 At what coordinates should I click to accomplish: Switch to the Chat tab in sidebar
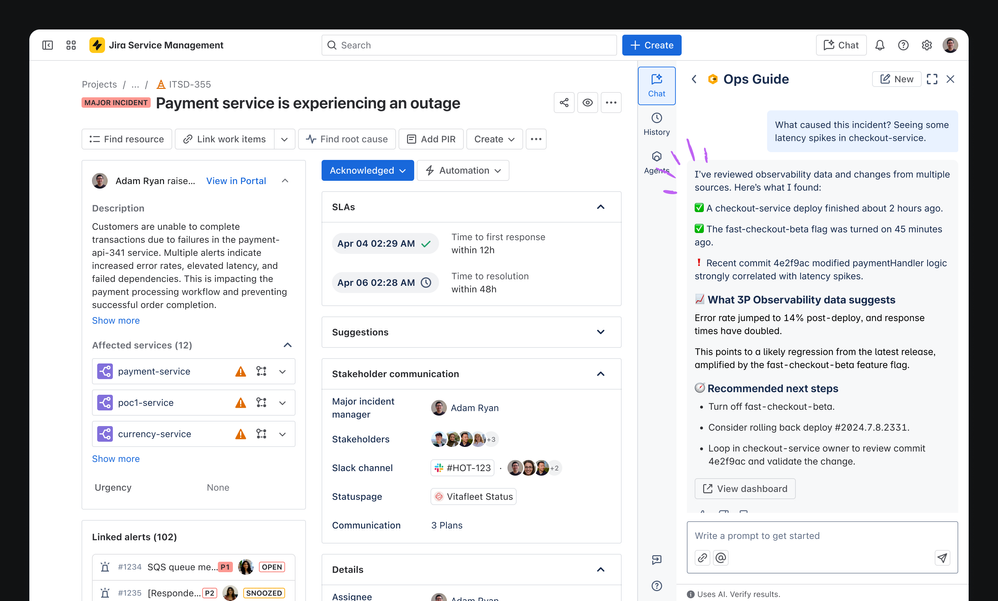[656, 85]
